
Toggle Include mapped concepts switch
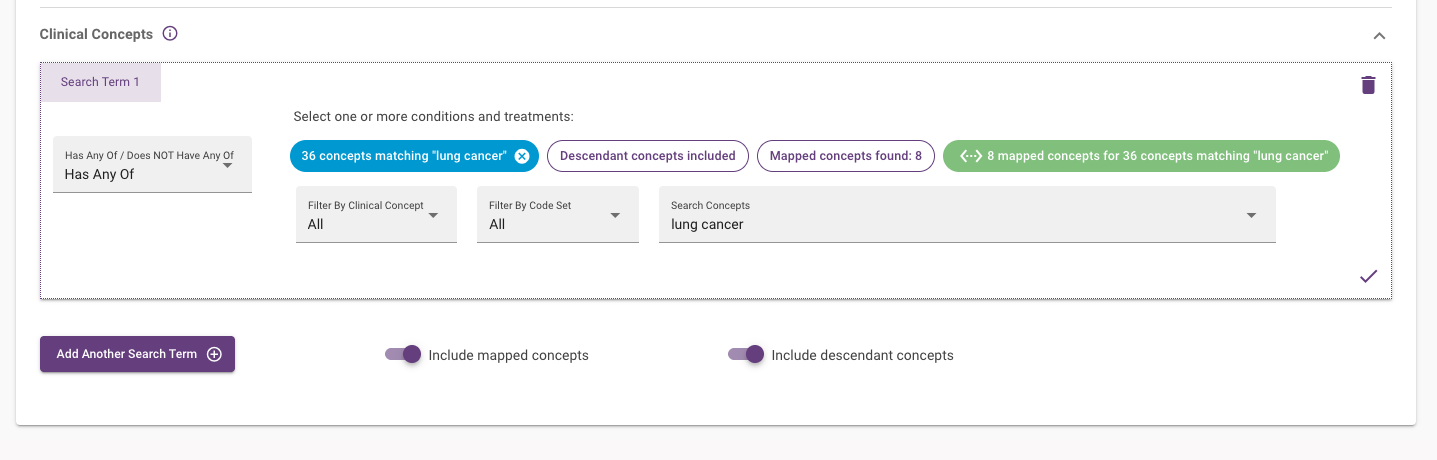coord(403,354)
